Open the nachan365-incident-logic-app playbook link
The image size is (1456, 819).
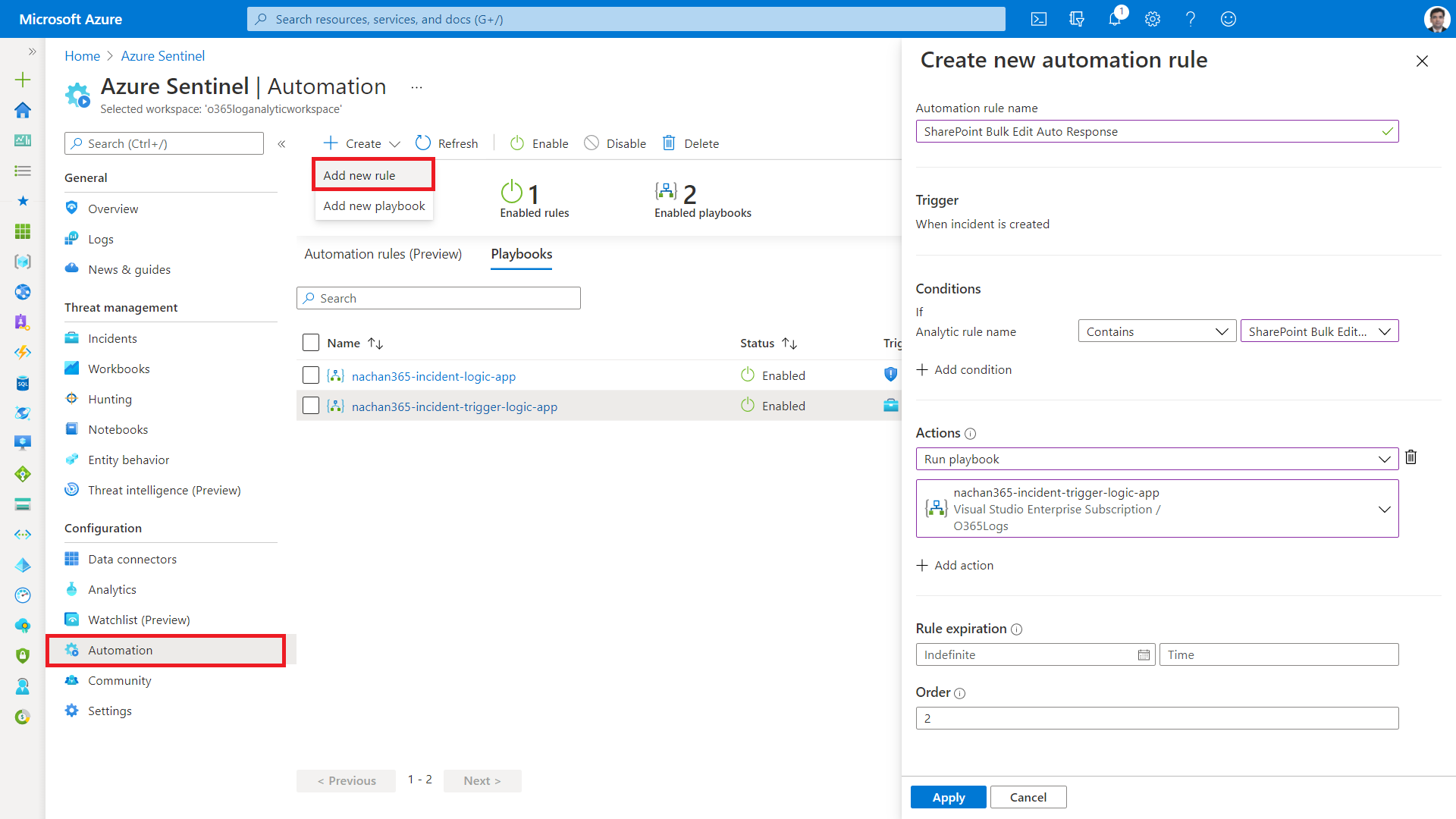tap(433, 376)
